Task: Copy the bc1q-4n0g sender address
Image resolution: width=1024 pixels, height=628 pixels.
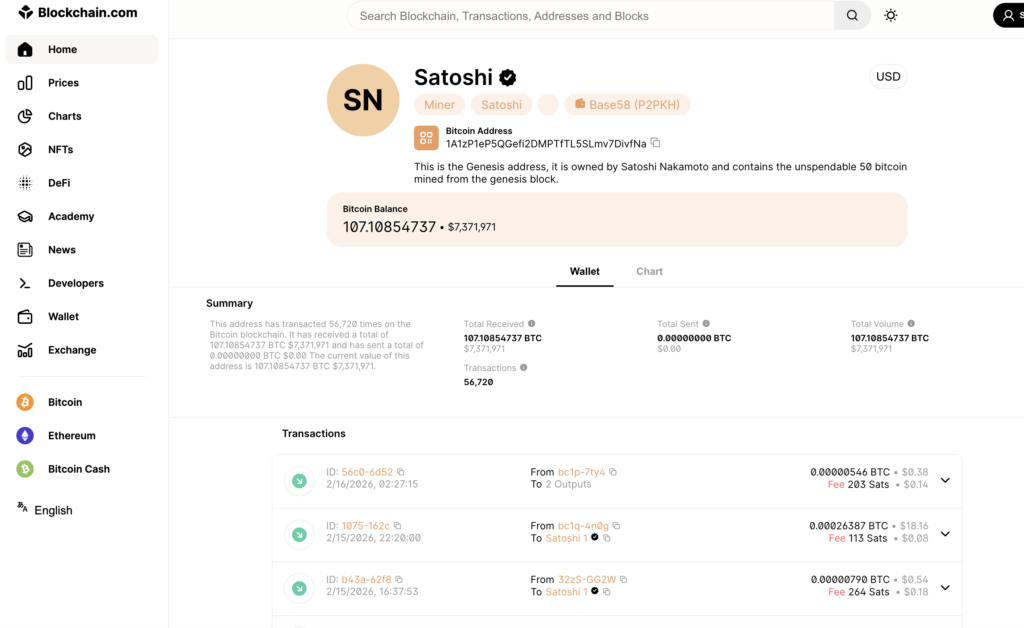Action: pos(616,526)
